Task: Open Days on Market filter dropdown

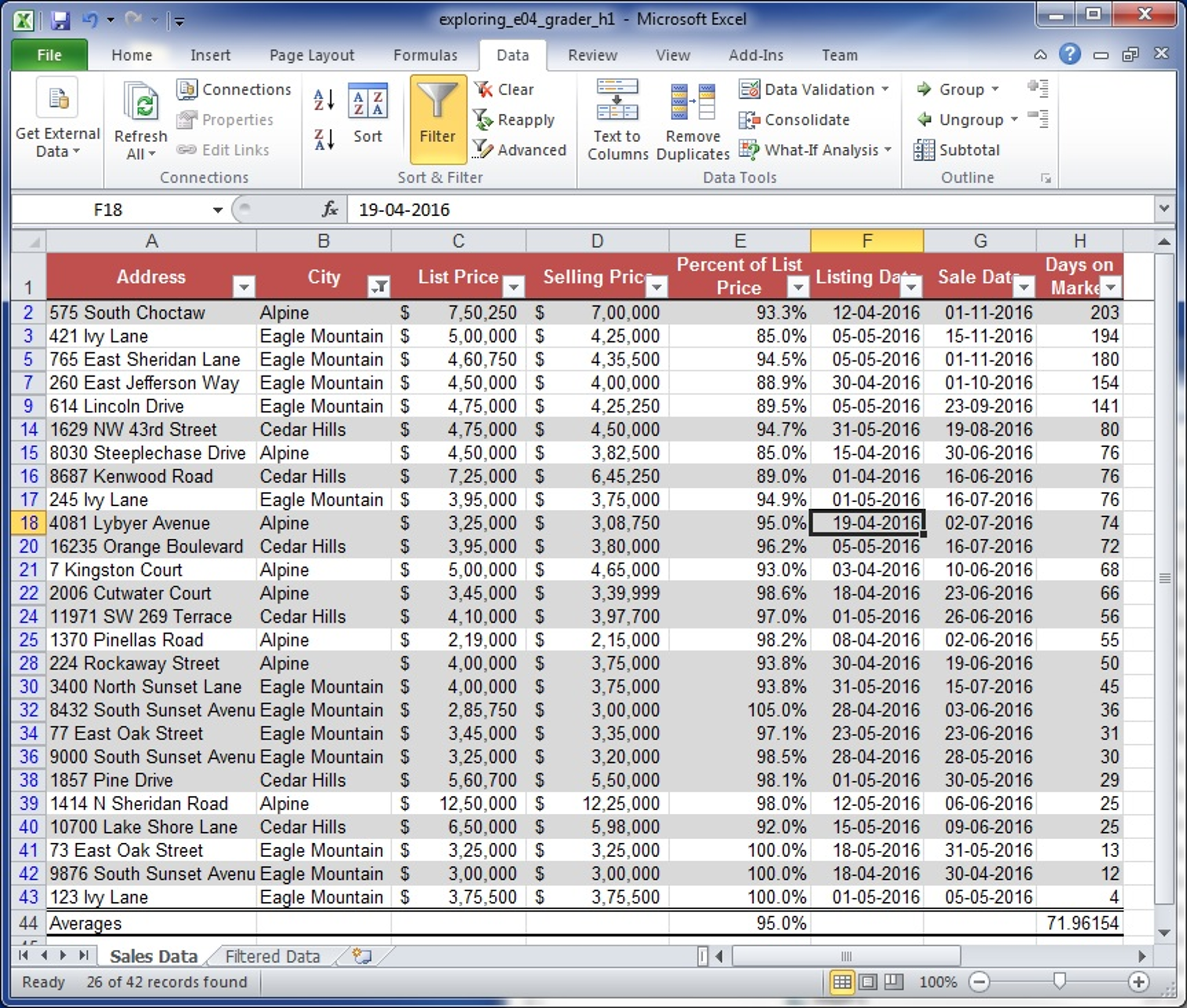Action: tap(1111, 287)
